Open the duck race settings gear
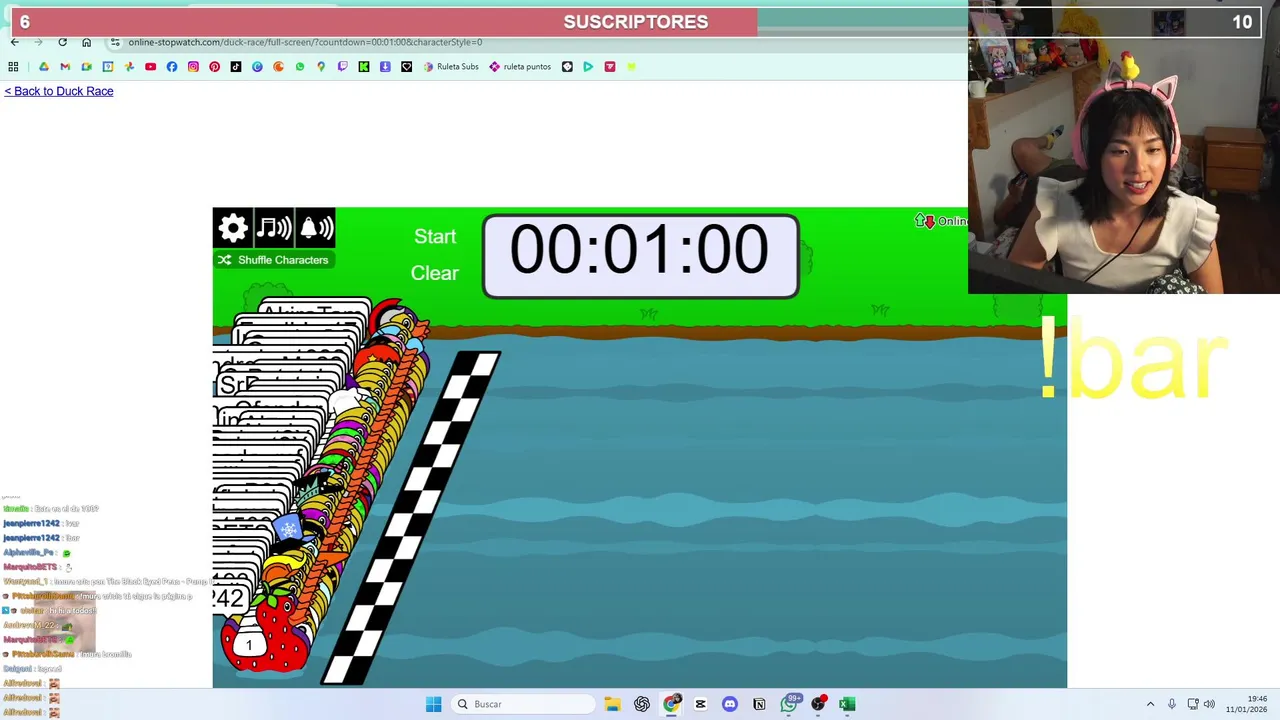This screenshot has height=720, width=1280. tap(233, 228)
